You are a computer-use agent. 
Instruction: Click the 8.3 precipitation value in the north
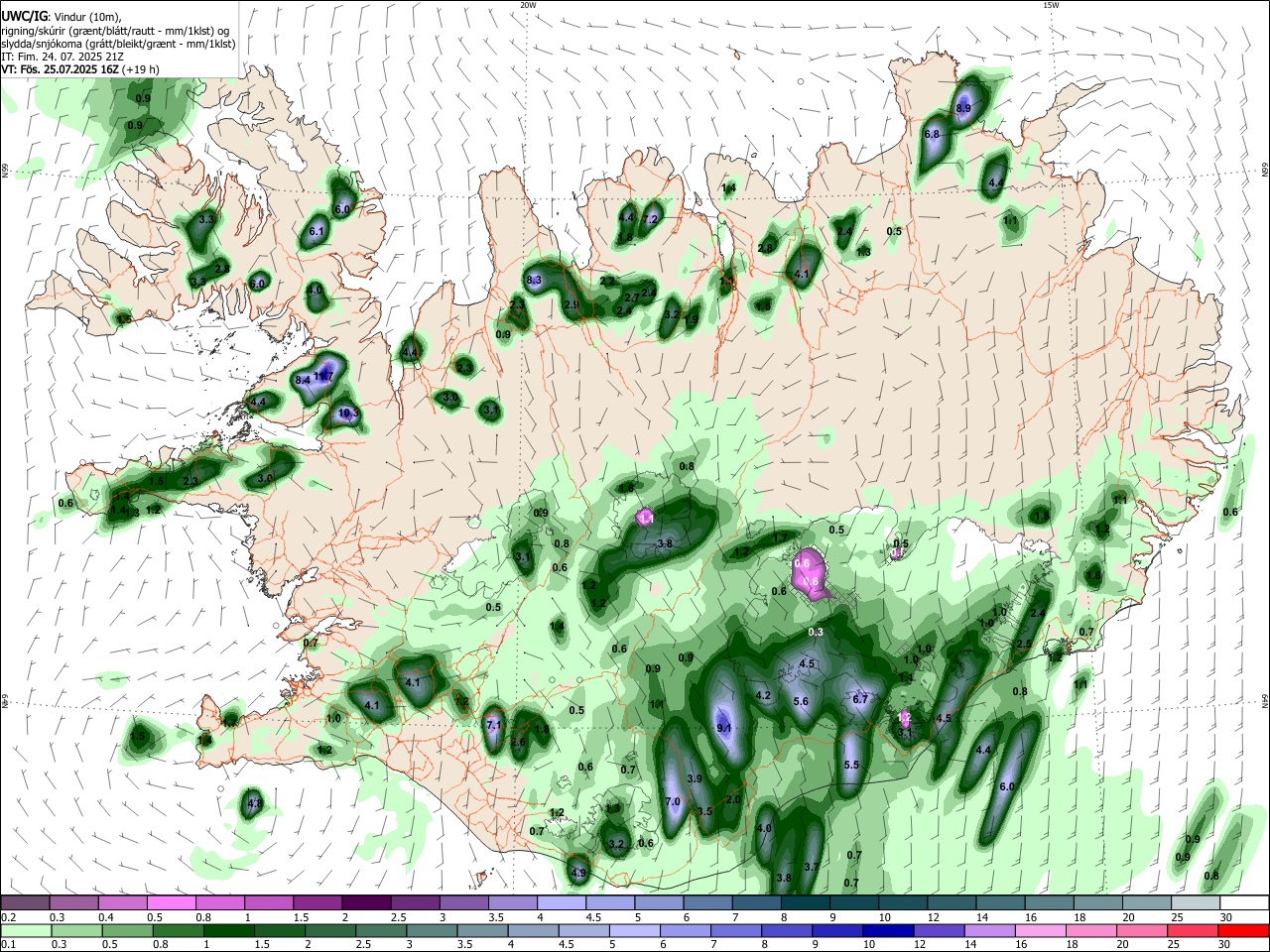coord(534,281)
